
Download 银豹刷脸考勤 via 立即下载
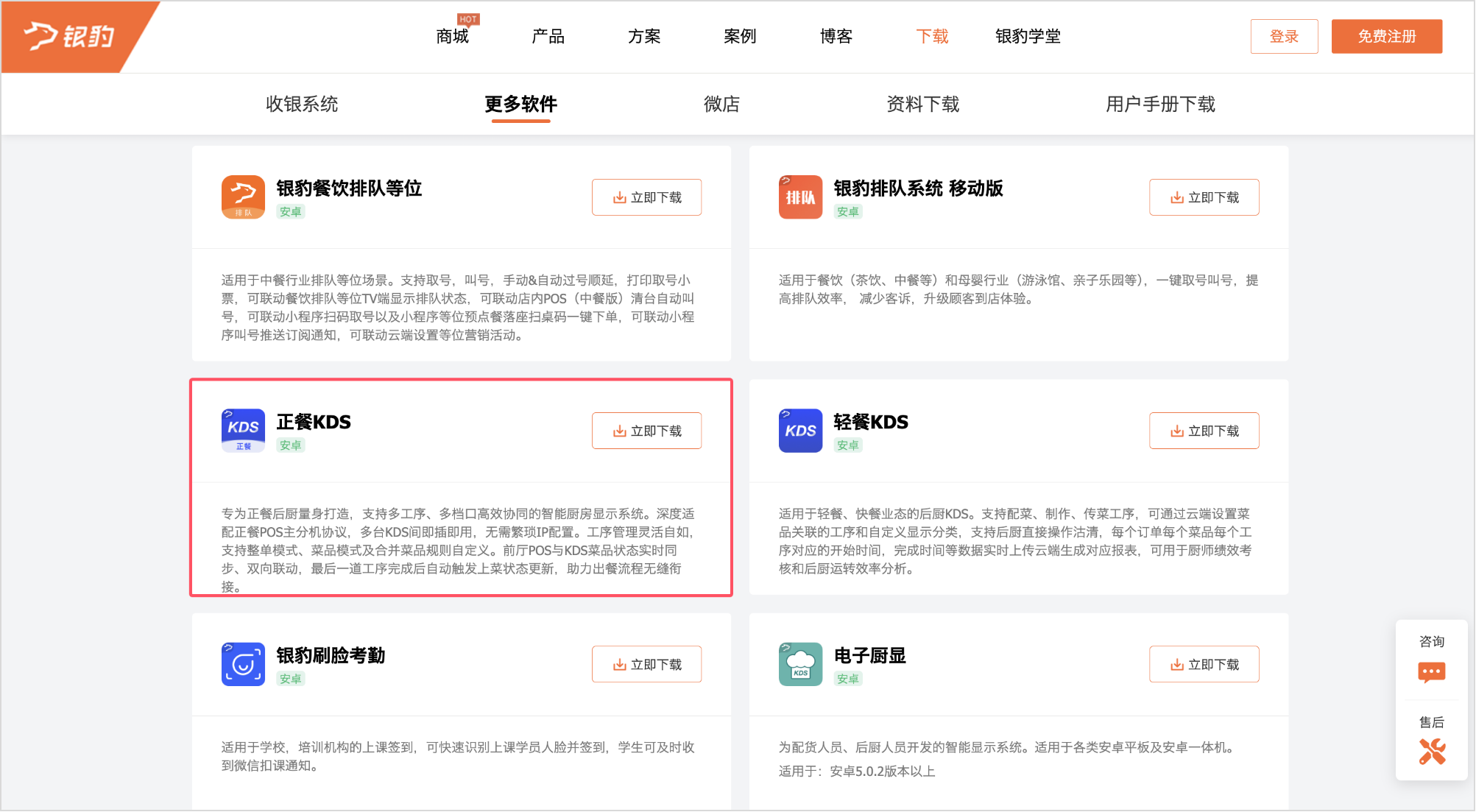[646, 664]
